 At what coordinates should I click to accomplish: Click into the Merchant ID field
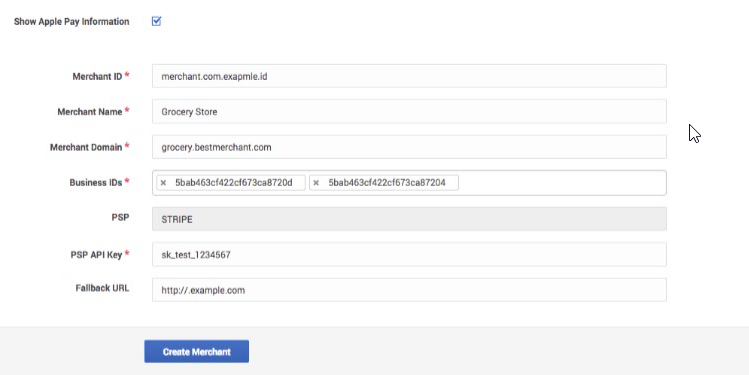pos(409,76)
